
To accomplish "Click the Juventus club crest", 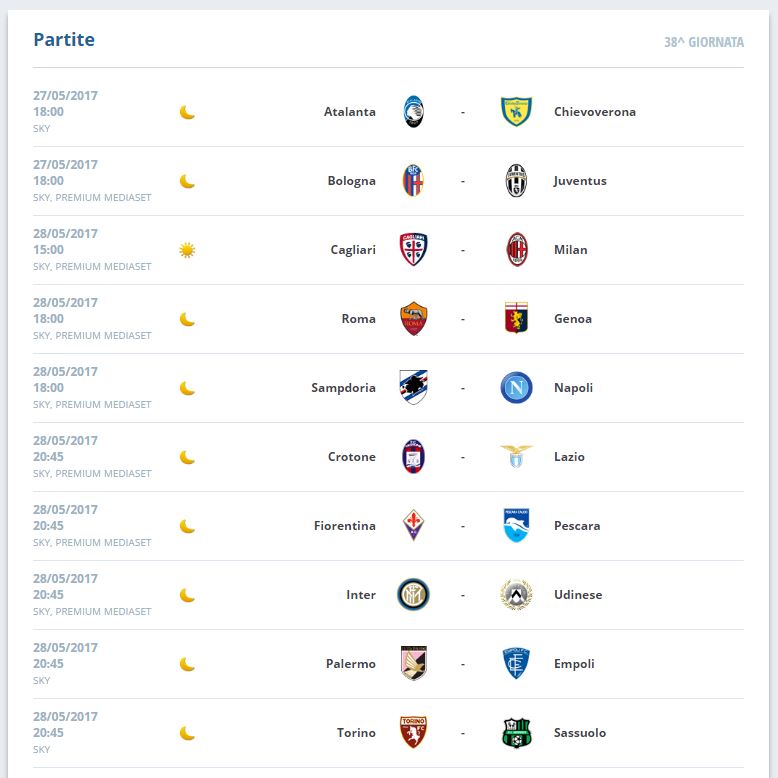I will [516, 181].
